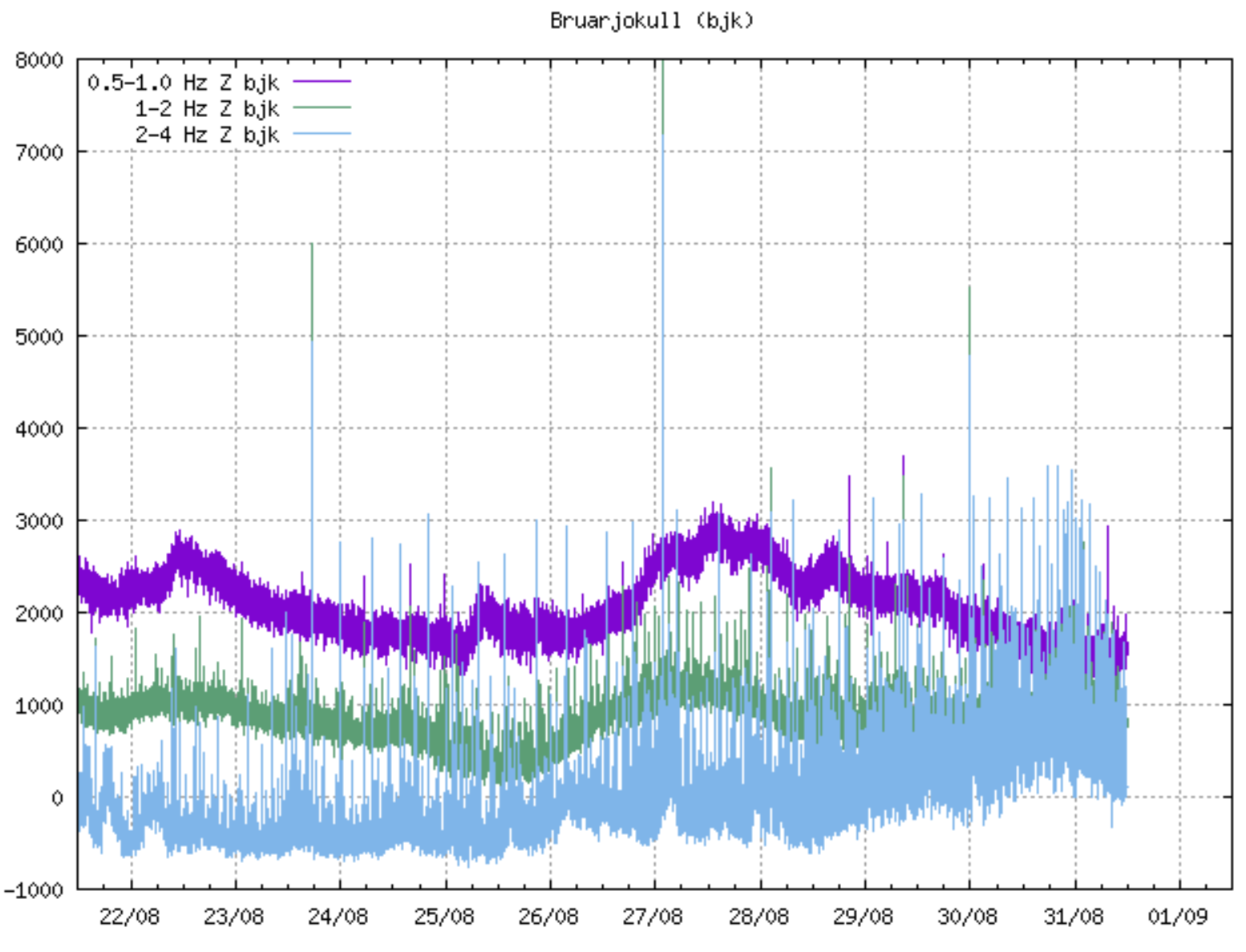1246x952 pixels.
Task: Click the 01/09 date label on x-axis
Action: 1178,917
